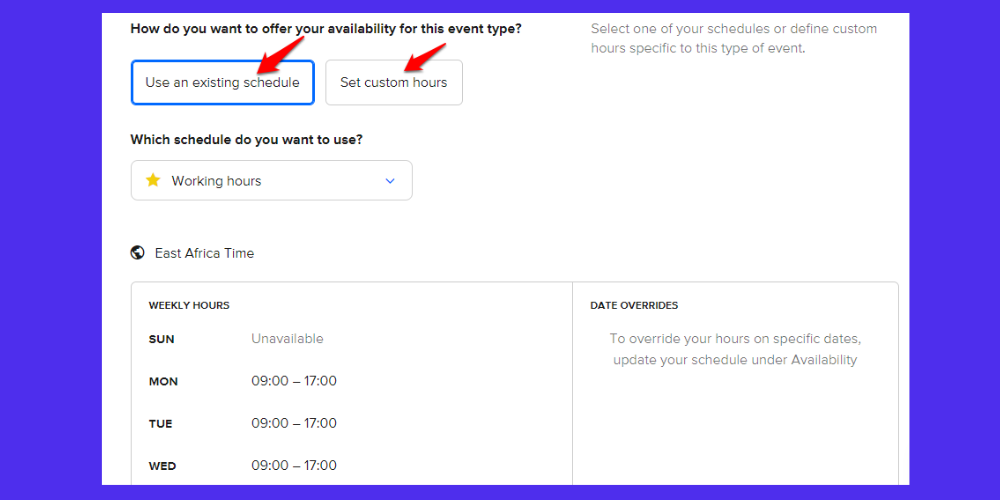Click the Unavailable text for Sunday
The image size is (1000, 500).
[287, 339]
